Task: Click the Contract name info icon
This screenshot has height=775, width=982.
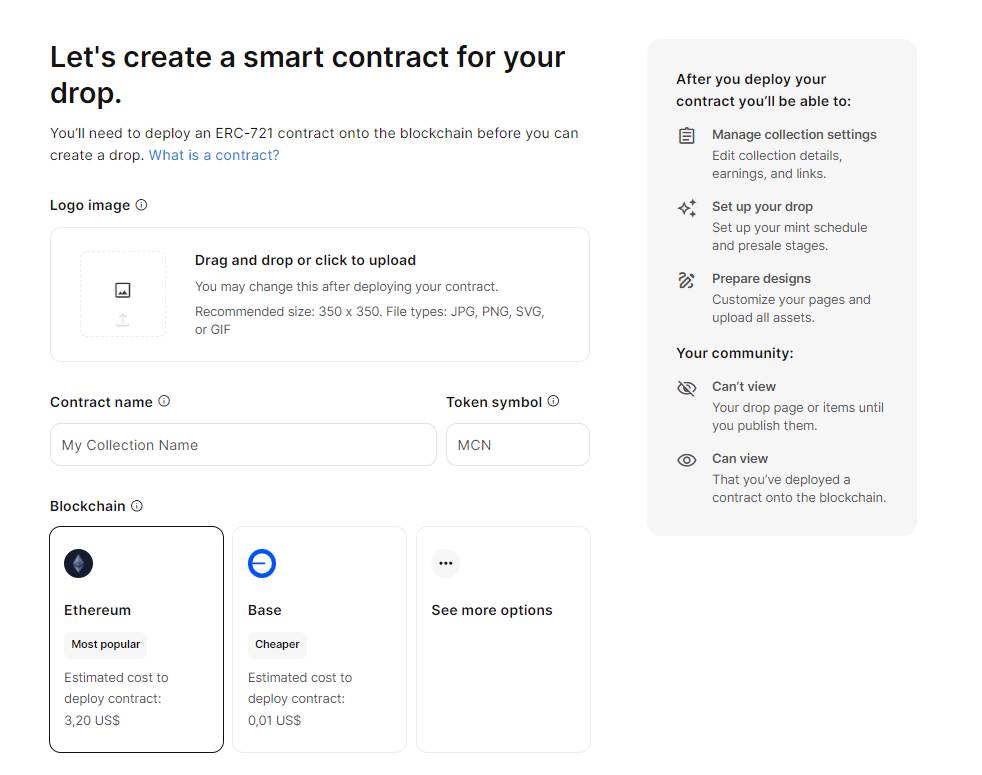Action: click(164, 401)
